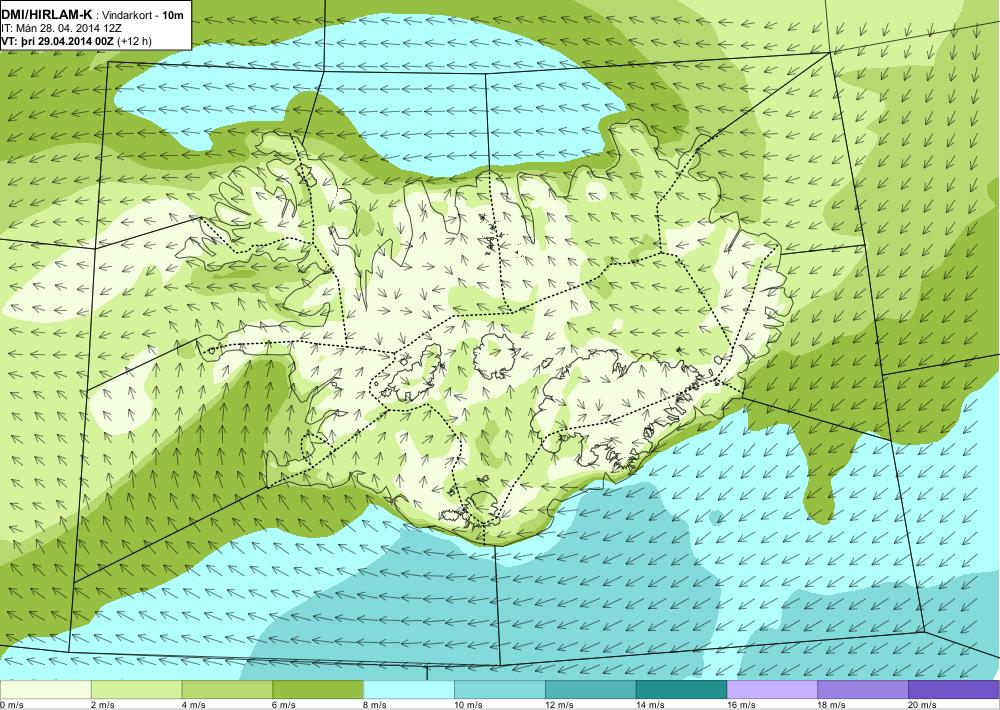The width and height of the screenshot is (1000, 710).
Task: Click the "8 m/s" legend label
Action: (x=376, y=705)
